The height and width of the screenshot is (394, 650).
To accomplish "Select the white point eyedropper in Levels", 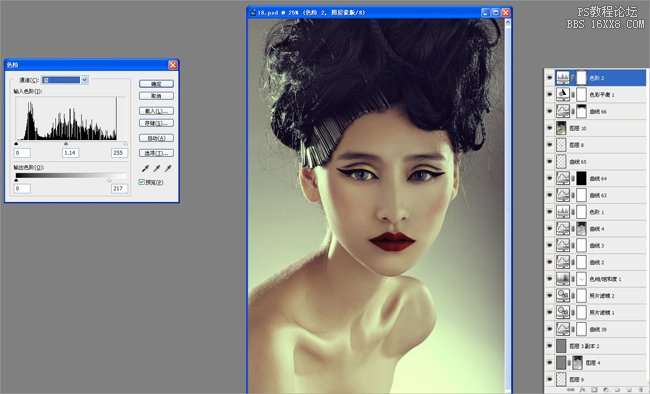I will 168,168.
